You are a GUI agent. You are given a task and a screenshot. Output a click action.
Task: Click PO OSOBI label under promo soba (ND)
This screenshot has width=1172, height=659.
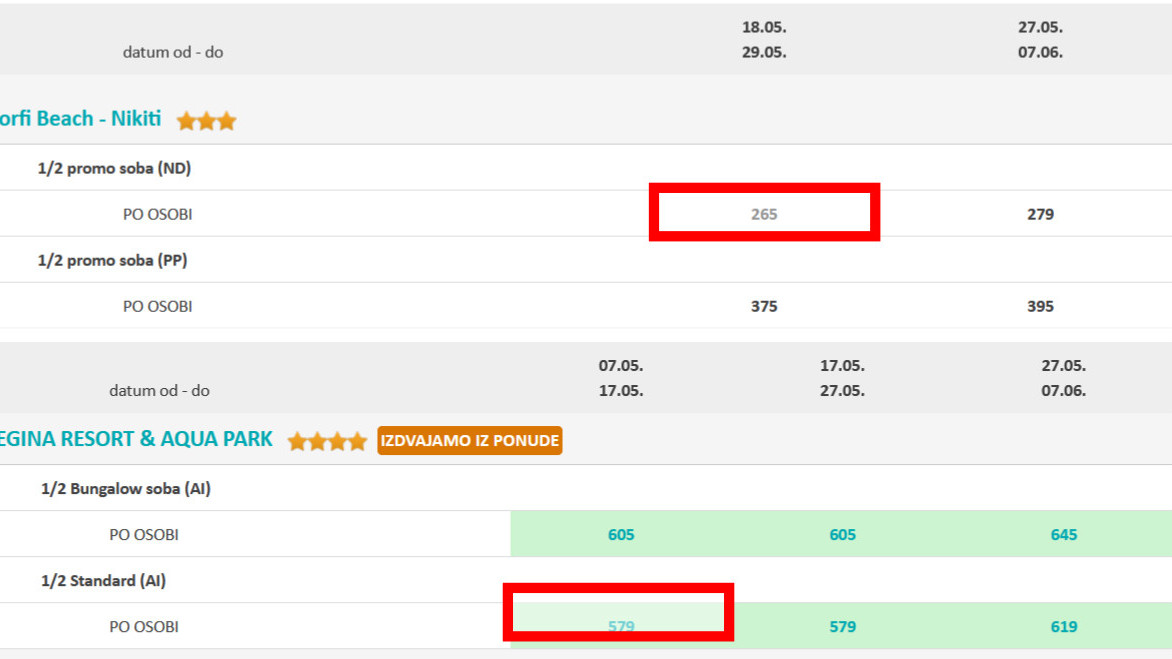coord(158,214)
